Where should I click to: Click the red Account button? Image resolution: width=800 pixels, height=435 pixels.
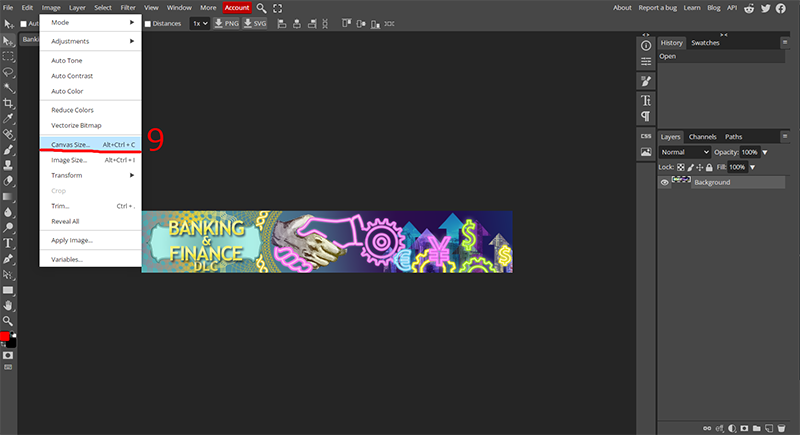tap(237, 8)
